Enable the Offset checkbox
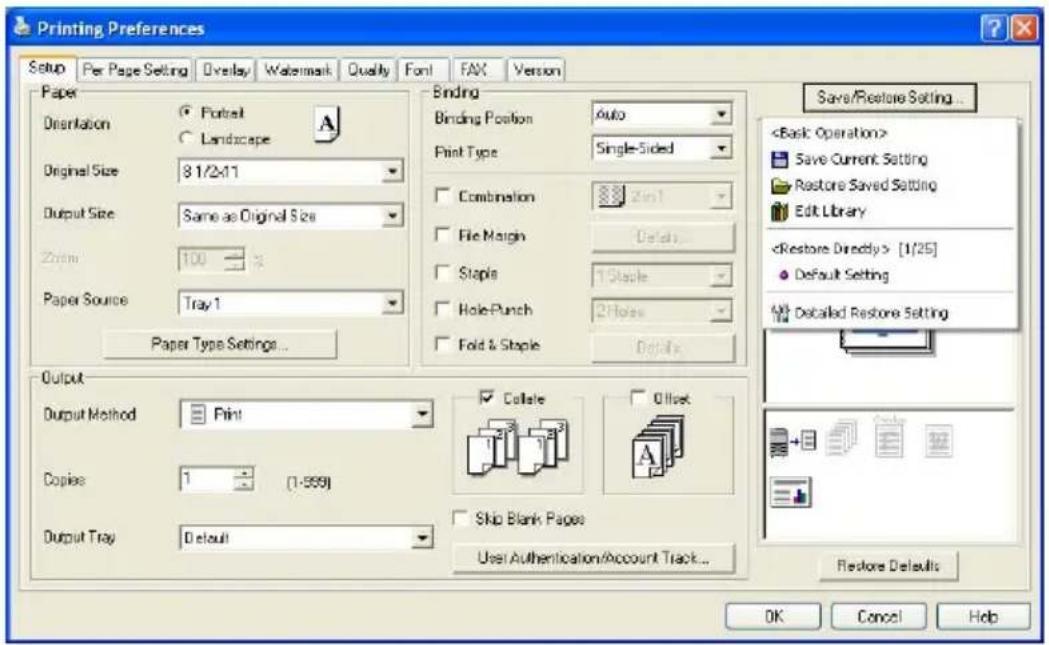This screenshot has height=645, width=1049. (638, 397)
